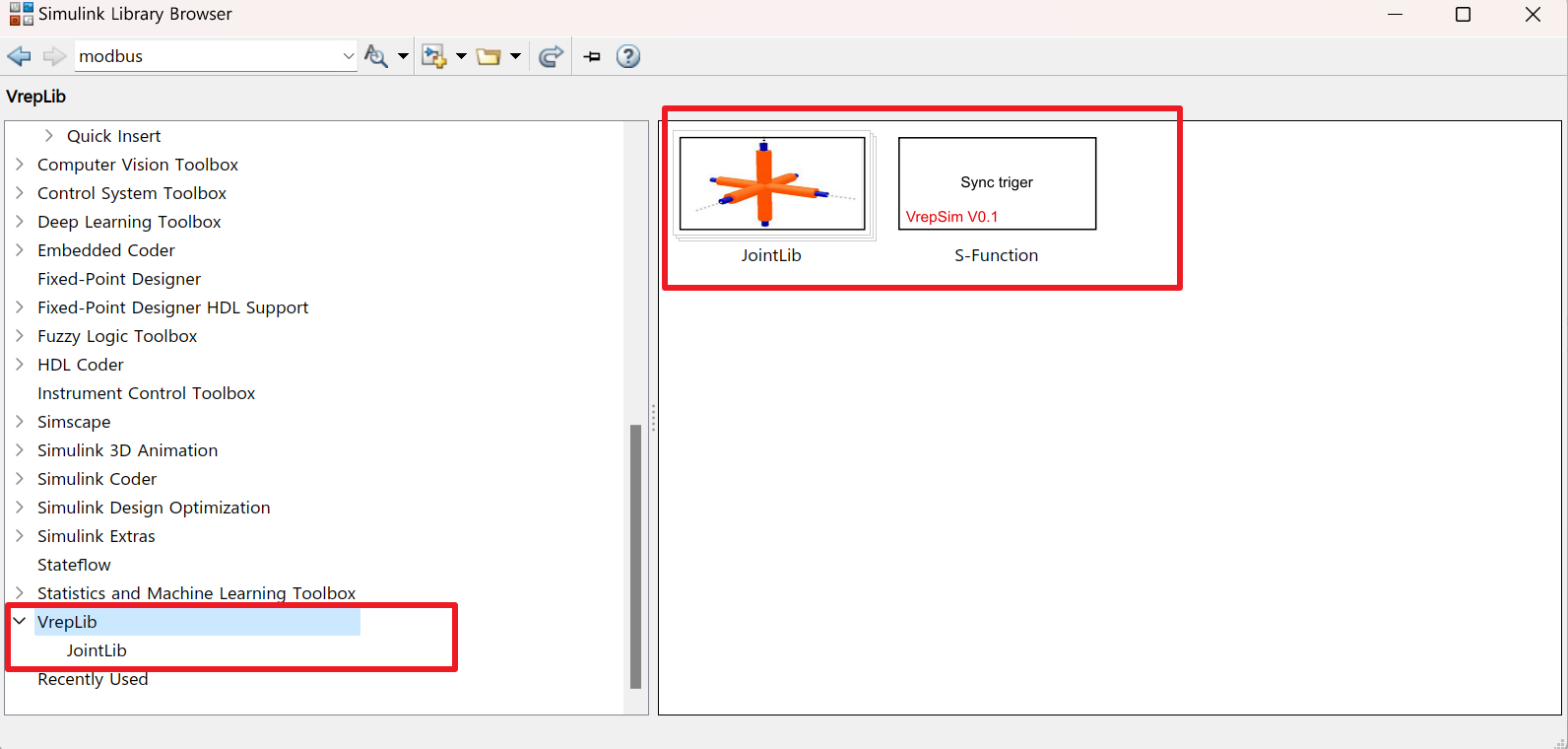
Task: Select Stateflow library
Action: [x=74, y=565]
